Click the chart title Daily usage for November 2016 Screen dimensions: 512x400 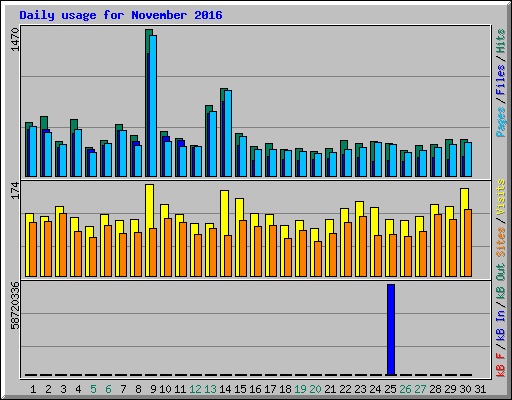click(x=121, y=15)
